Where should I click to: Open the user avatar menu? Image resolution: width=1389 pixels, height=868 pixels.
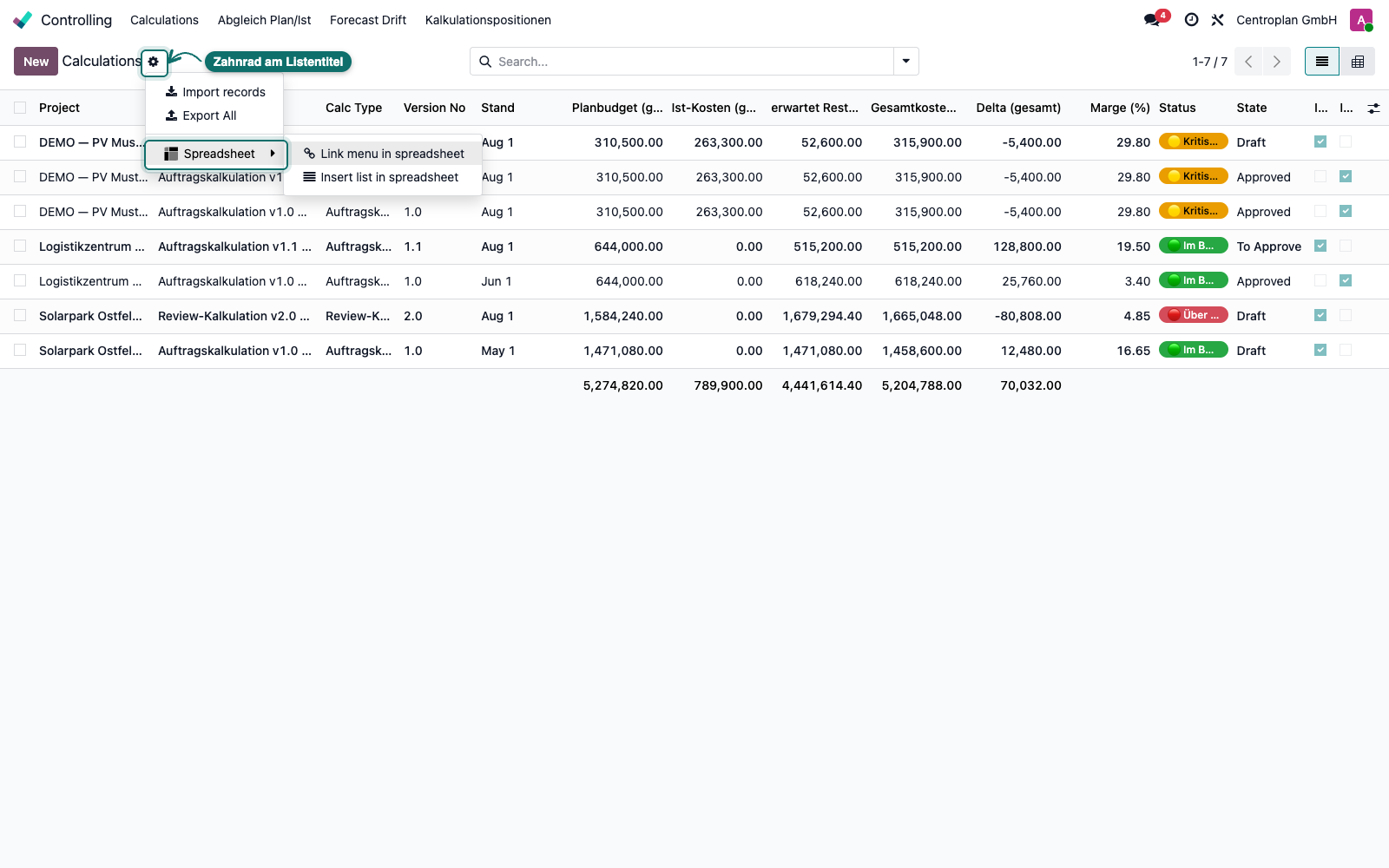(x=1361, y=20)
